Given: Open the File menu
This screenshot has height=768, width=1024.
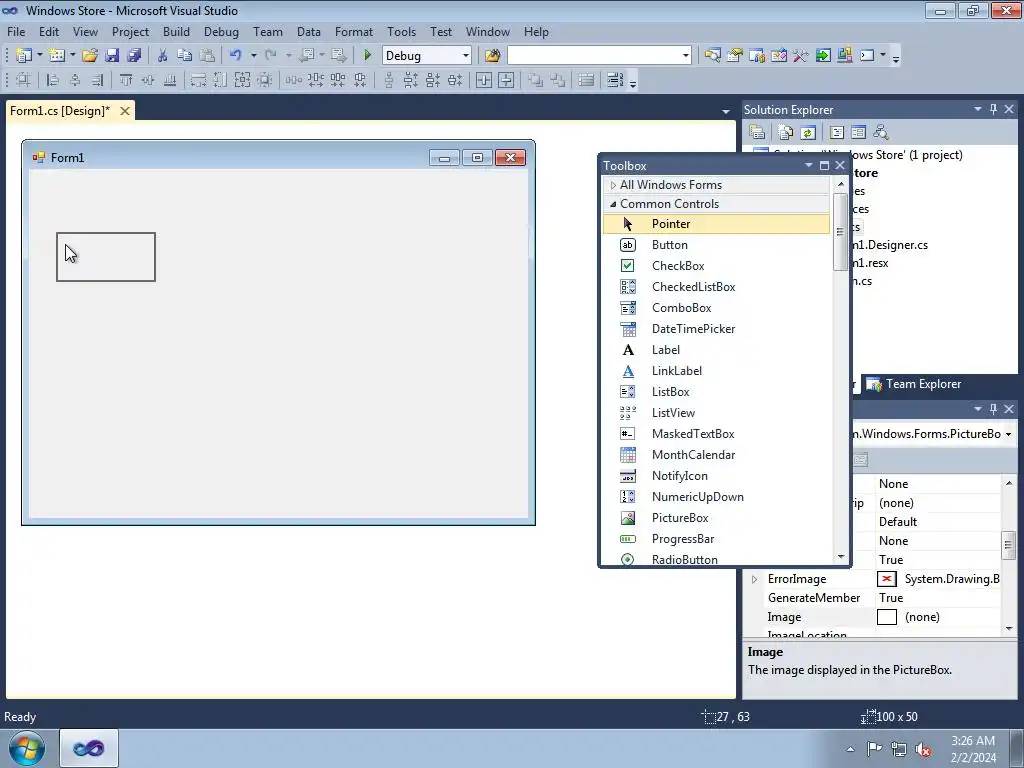Looking at the screenshot, I should click(16, 31).
